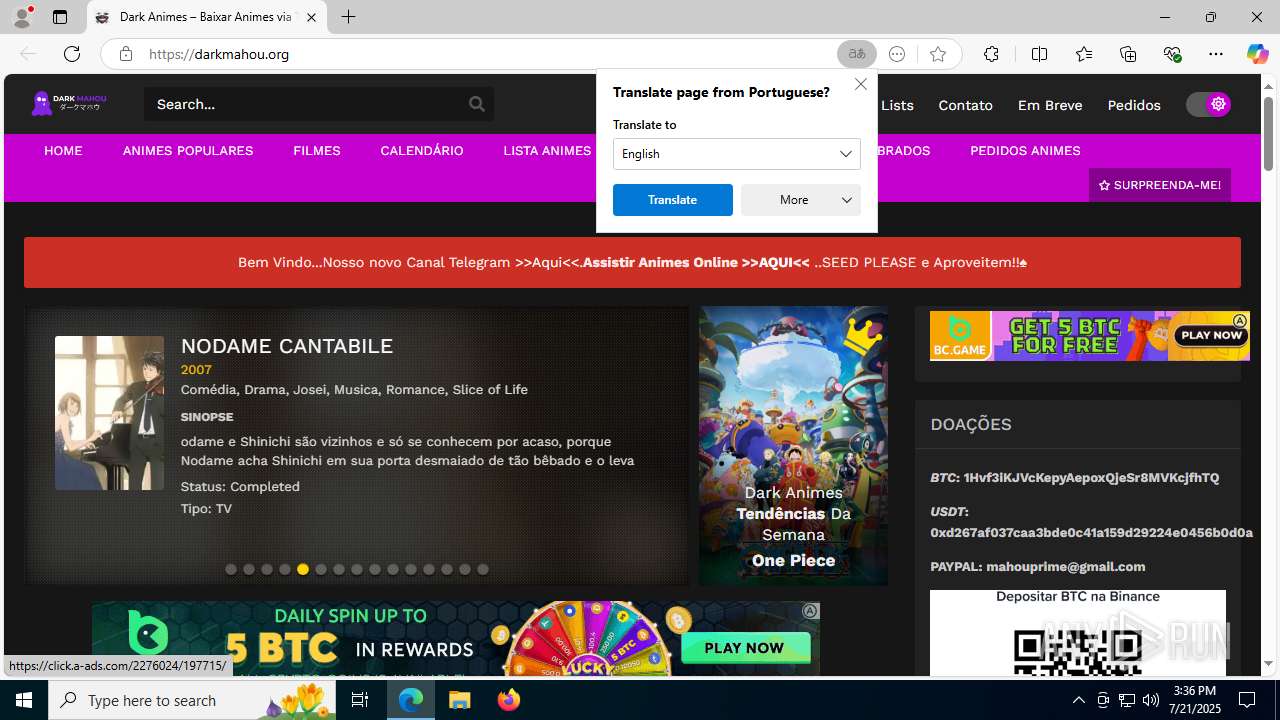Expand the Translate to language dropdown
Screen dimensions: 1280x720
737,154
